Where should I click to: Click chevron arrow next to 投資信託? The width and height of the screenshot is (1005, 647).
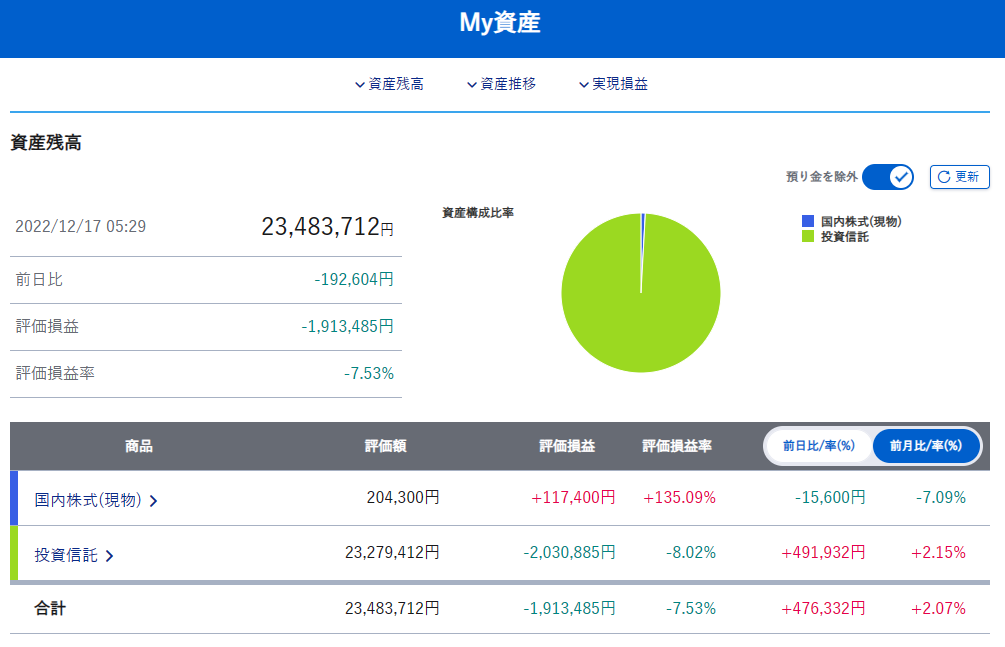[x=109, y=556]
